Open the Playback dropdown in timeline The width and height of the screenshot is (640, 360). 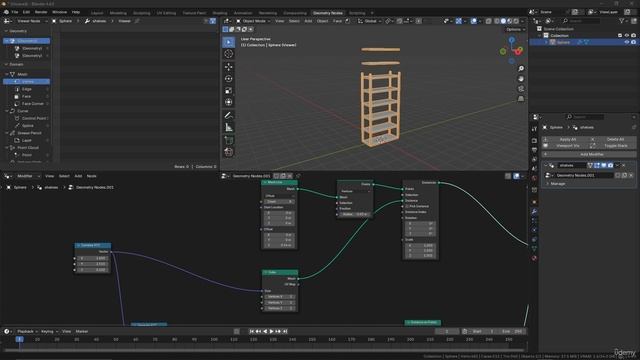click(x=27, y=331)
